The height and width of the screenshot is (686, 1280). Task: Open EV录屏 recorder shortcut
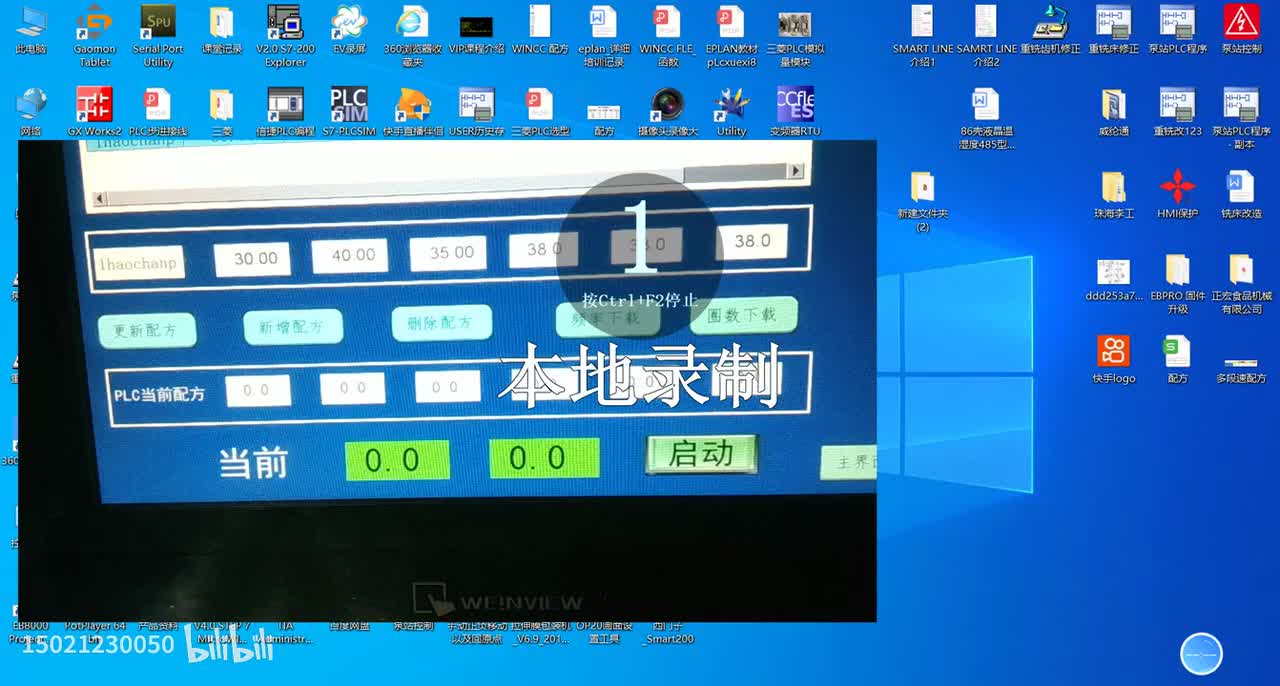click(349, 30)
